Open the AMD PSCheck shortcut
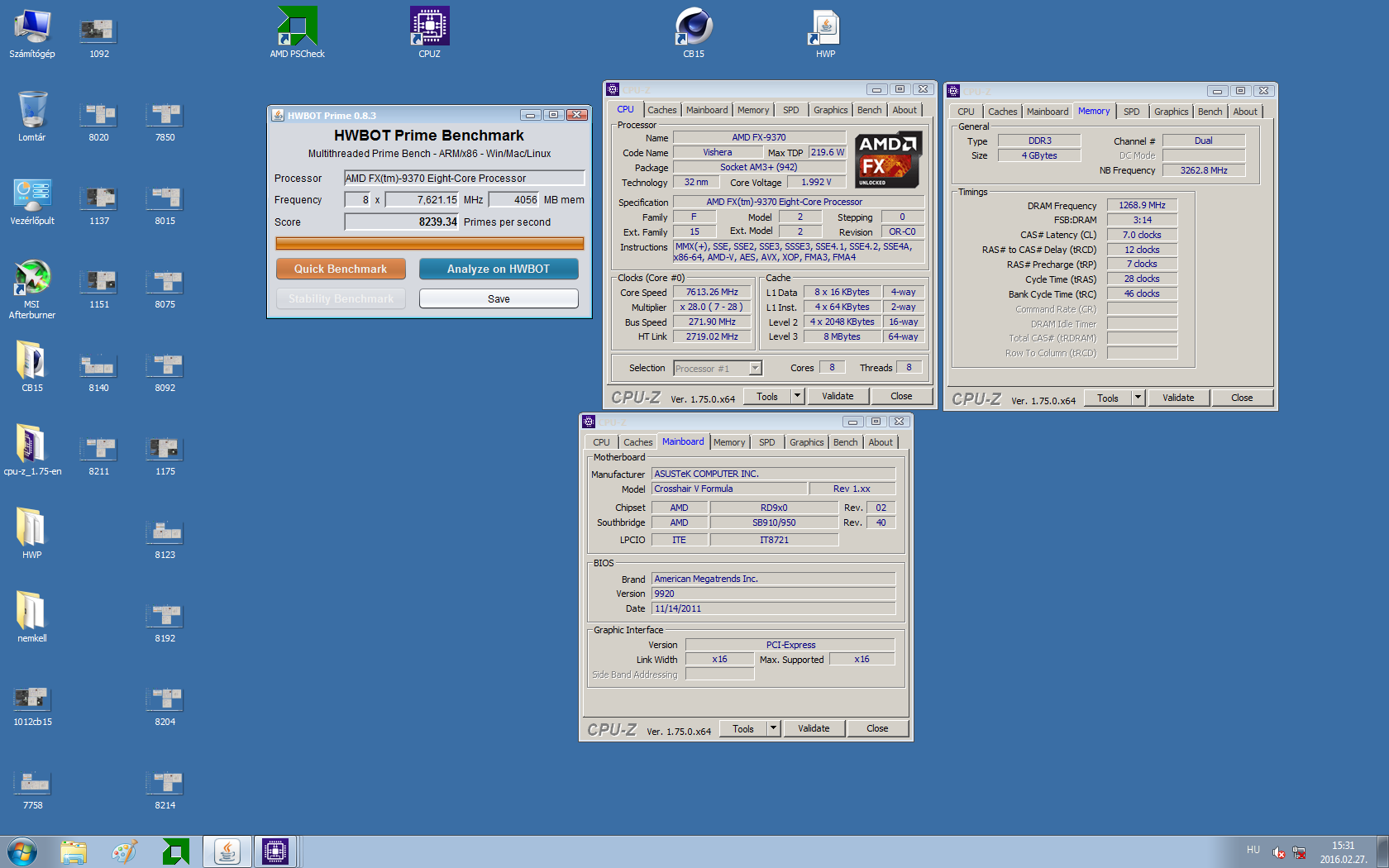The width and height of the screenshot is (1389, 868). point(297,33)
